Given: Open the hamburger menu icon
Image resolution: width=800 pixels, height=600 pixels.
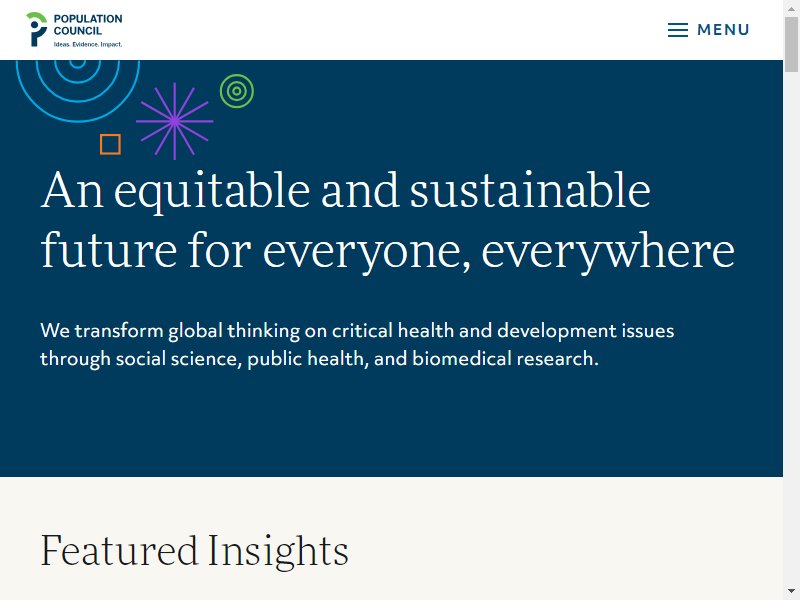Looking at the screenshot, I should tap(678, 30).
